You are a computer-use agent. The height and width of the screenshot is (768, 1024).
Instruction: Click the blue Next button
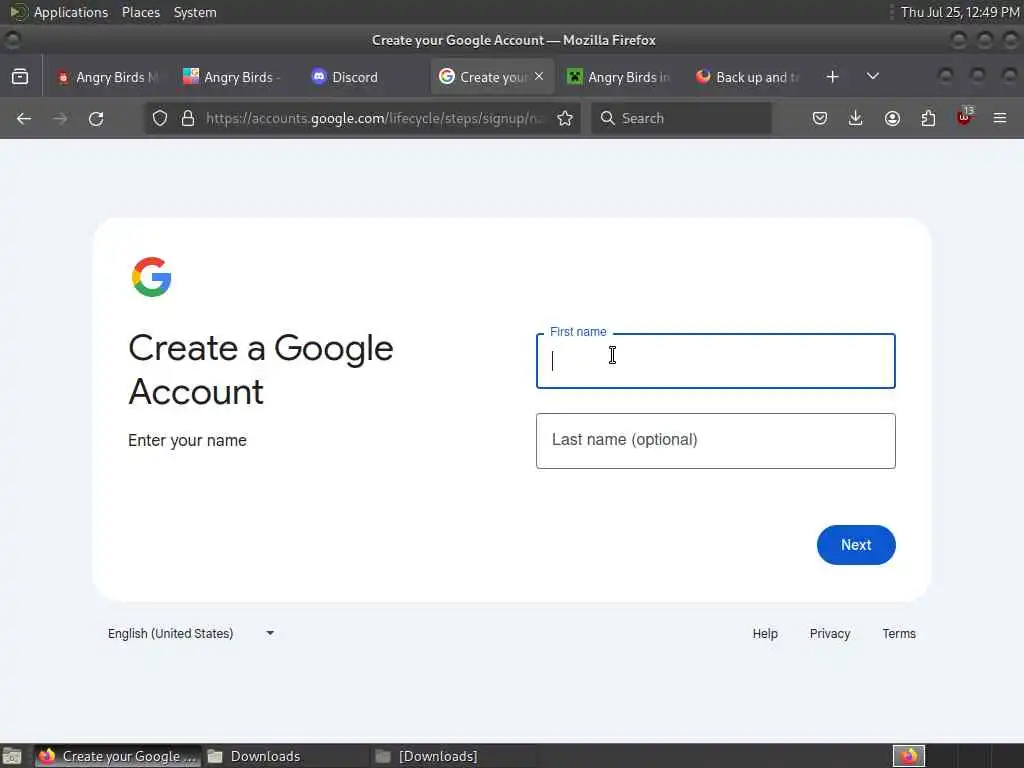tap(856, 545)
